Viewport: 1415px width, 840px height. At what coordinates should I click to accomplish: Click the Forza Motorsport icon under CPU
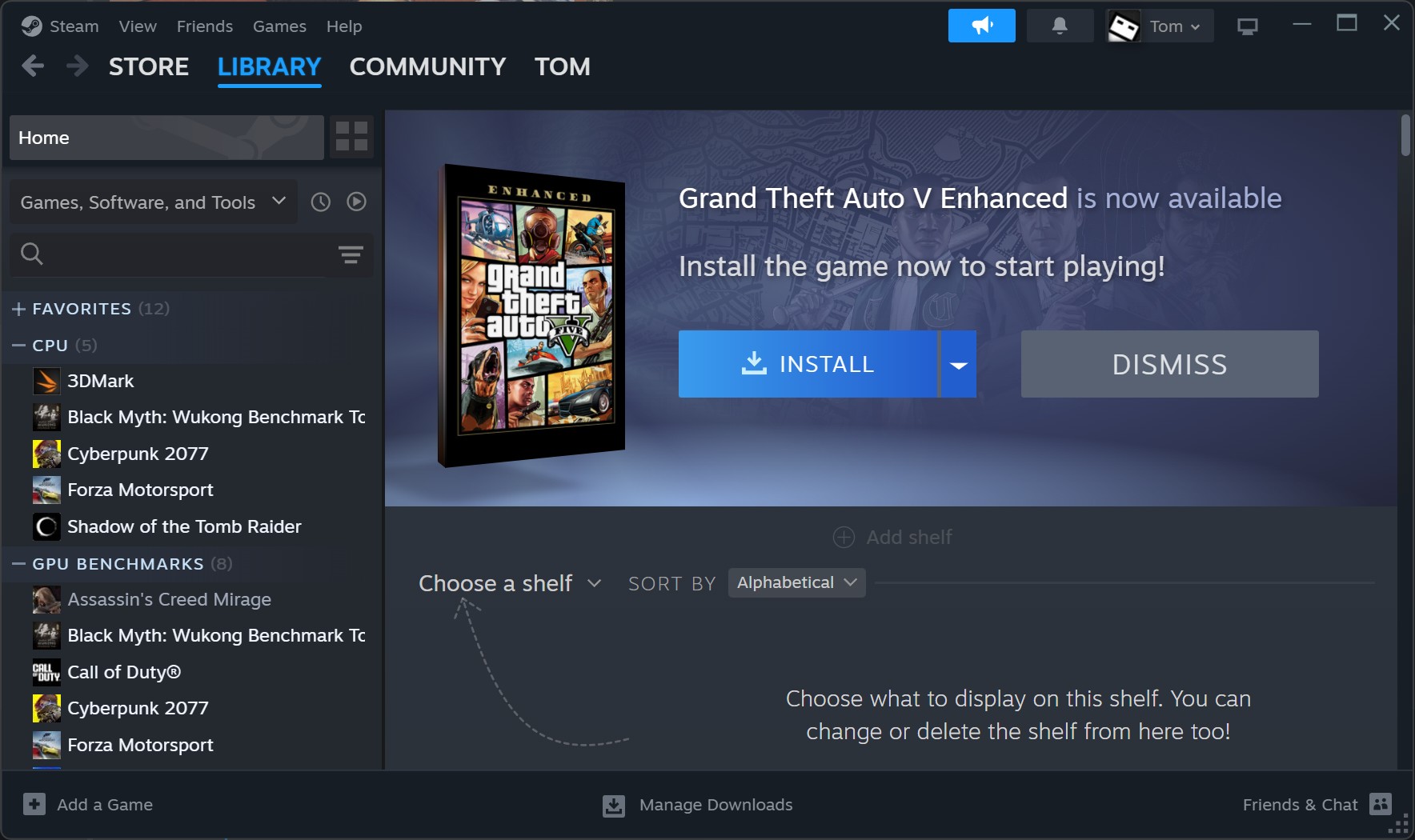click(x=46, y=490)
